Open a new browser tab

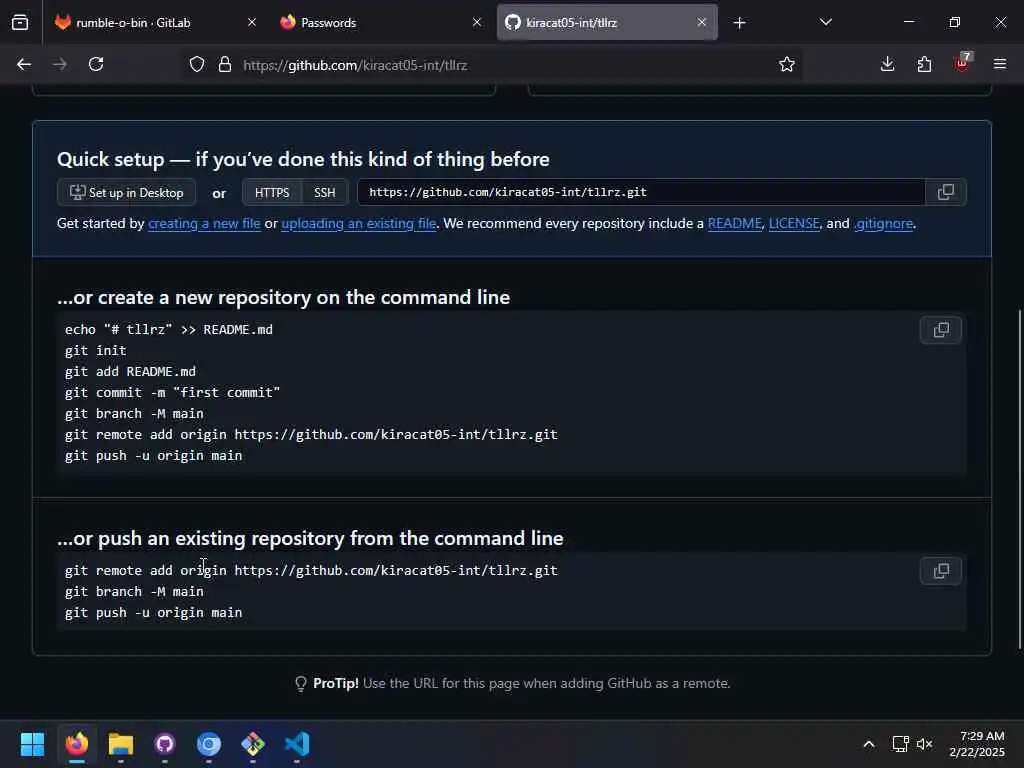click(739, 23)
